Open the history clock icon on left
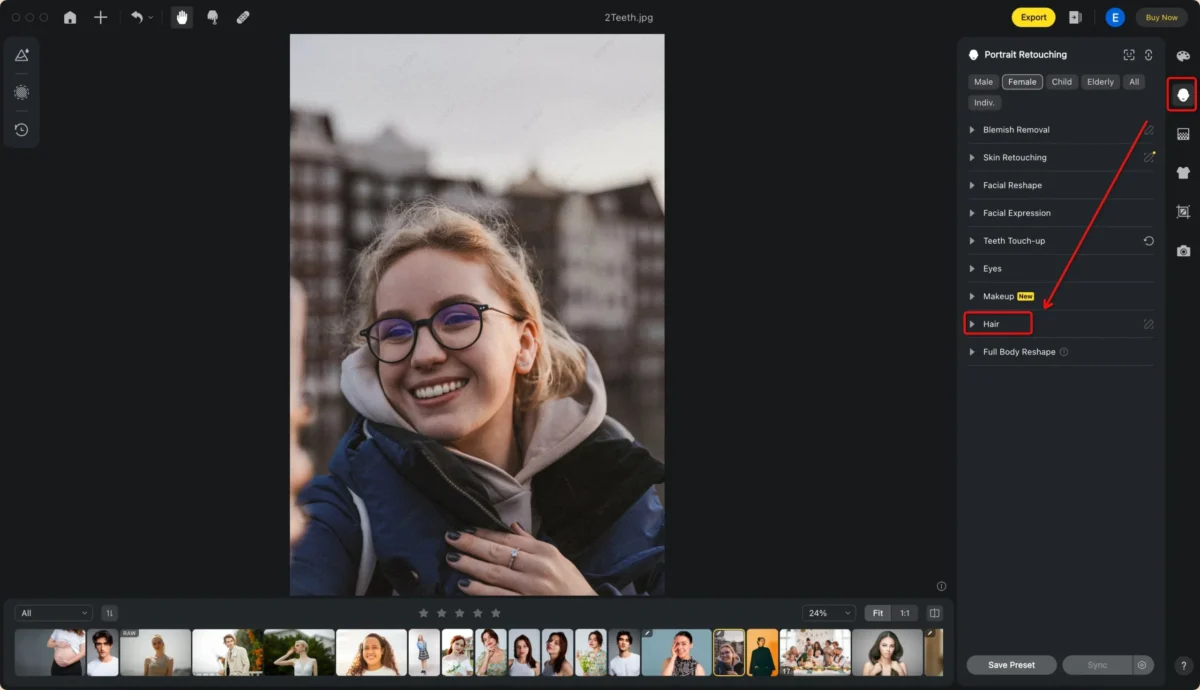1200x690 pixels. point(21,130)
